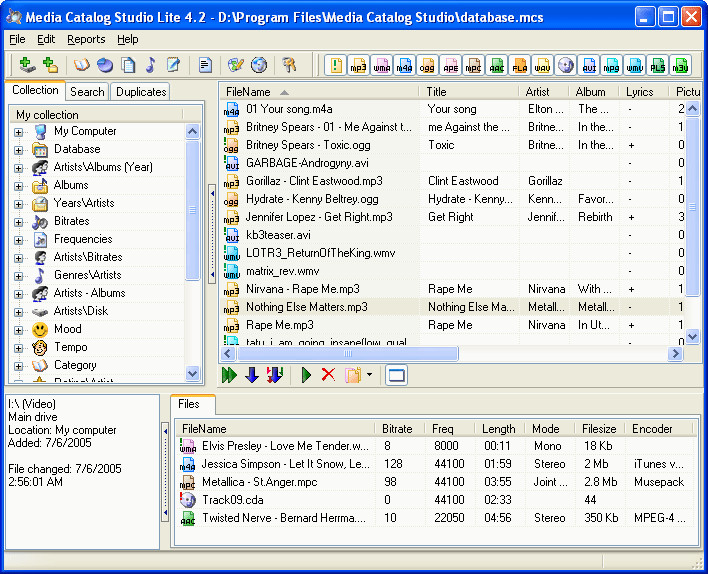
Task: Sort by the Artist column header
Action: (545, 92)
